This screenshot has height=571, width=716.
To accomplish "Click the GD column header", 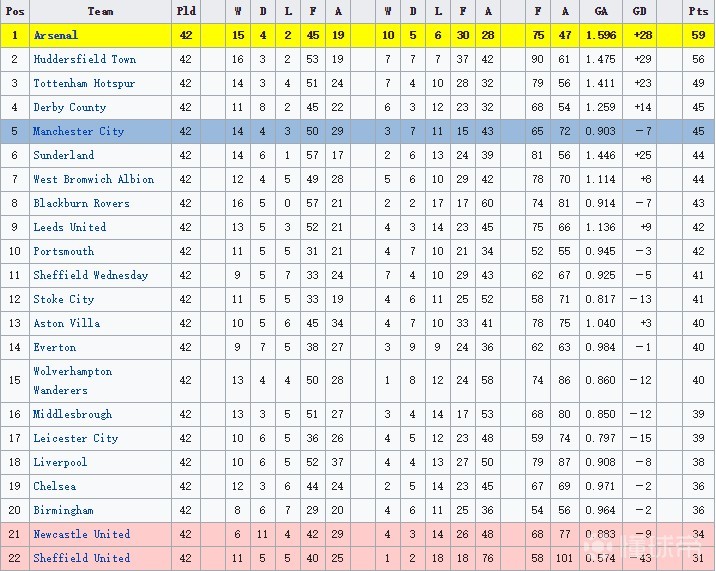I will (640, 12).
